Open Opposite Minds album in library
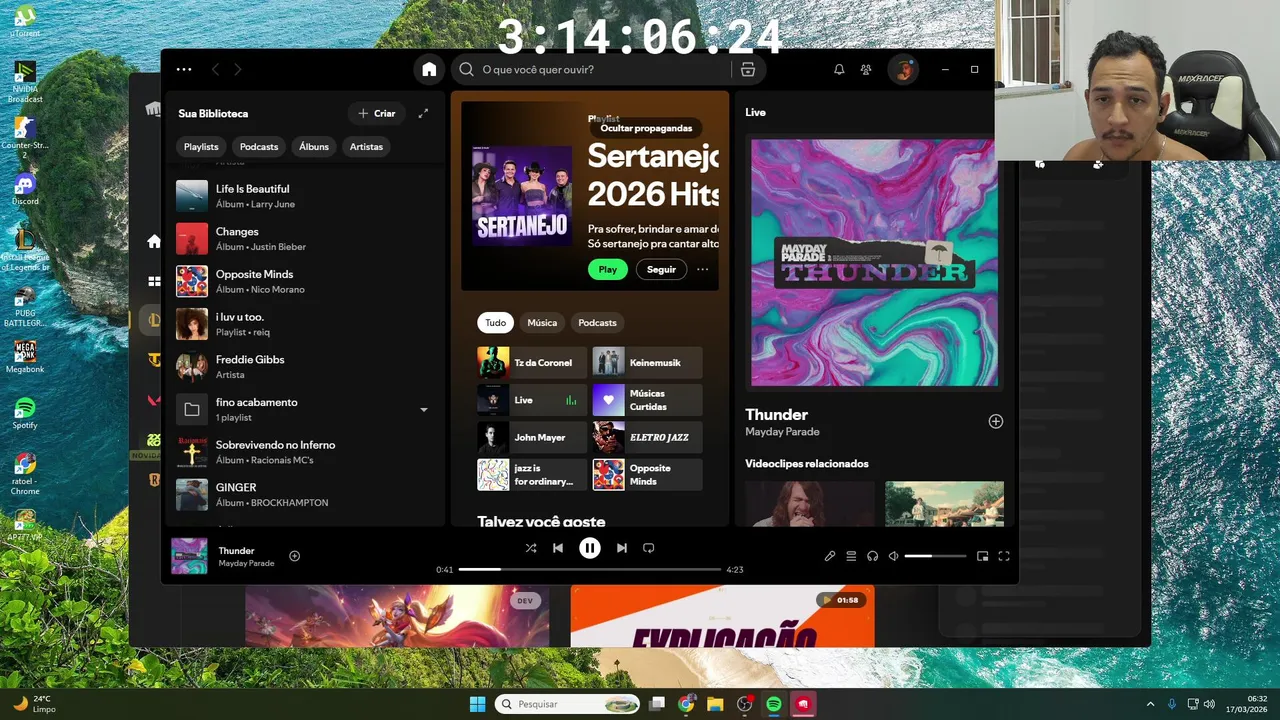Image resolution: width=1280 pixels, height=720 pixels. pyautogui.click(x=305, y=281)
